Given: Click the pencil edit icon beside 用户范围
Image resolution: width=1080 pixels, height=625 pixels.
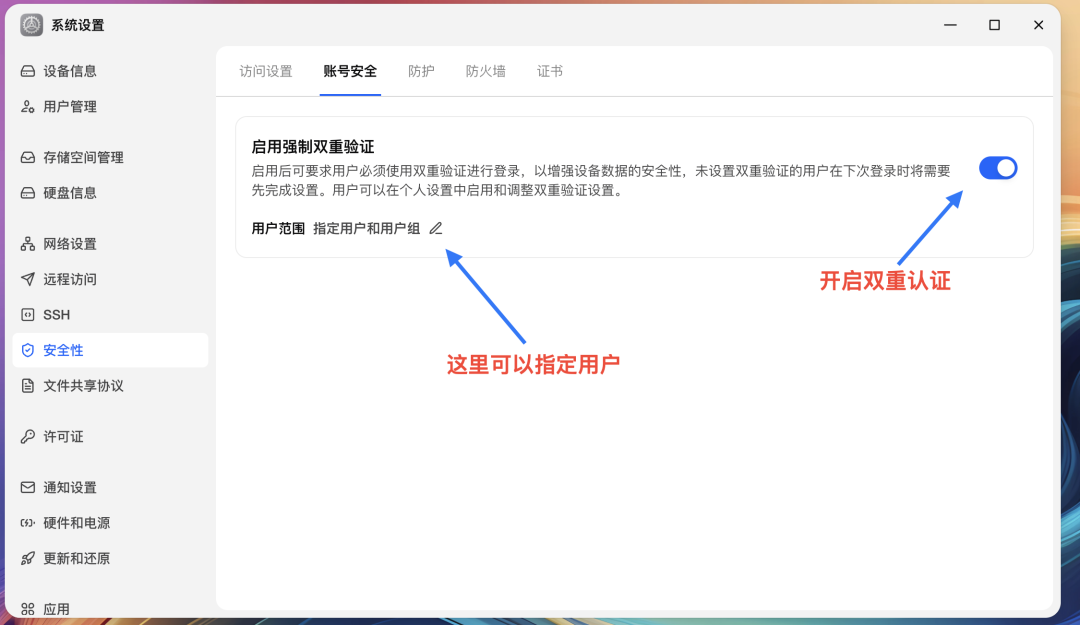Looking at the screenshot, I should [x=436, y=228].
